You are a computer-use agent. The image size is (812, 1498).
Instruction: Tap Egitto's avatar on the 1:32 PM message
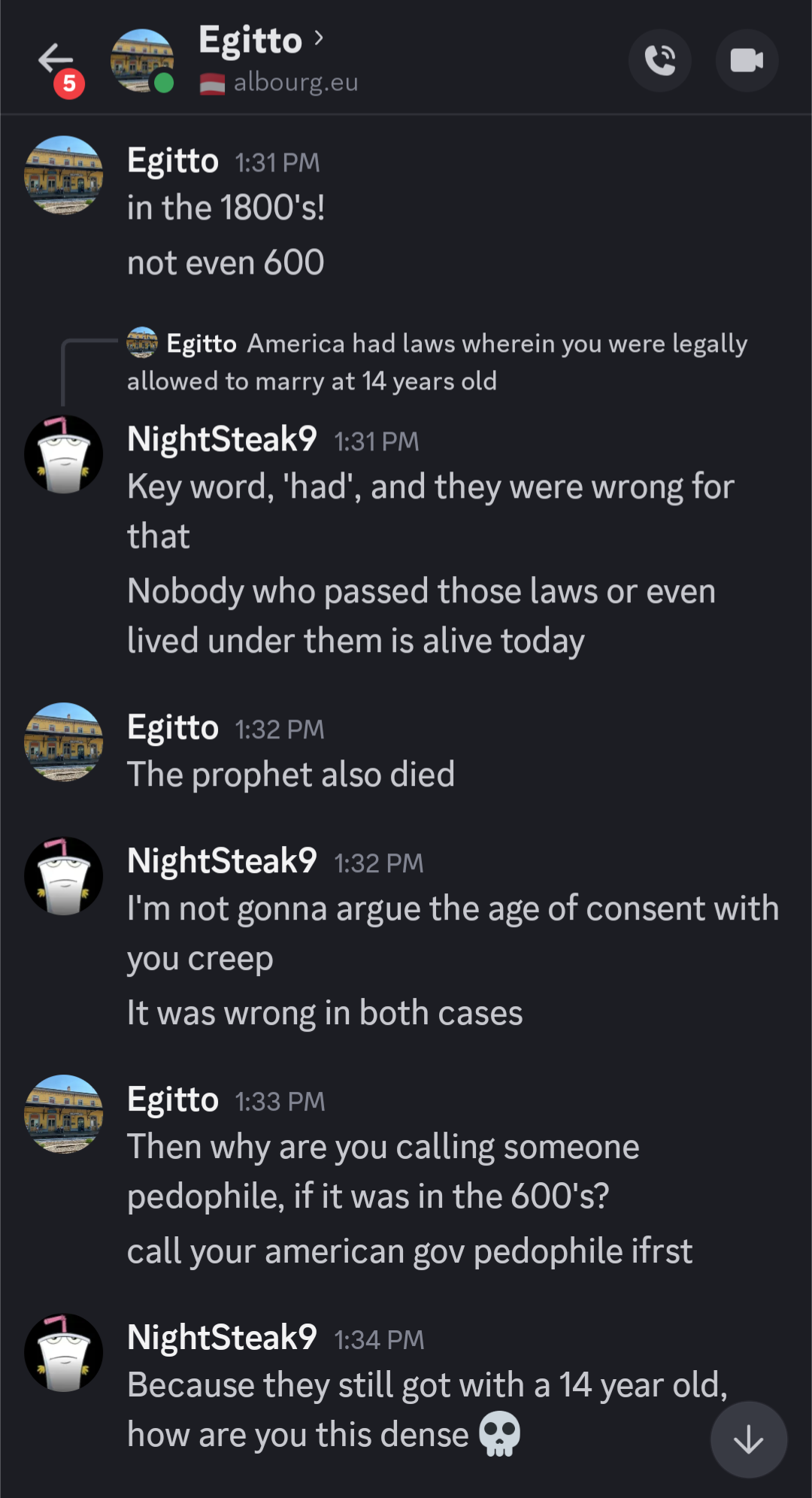tap(64, 741)
